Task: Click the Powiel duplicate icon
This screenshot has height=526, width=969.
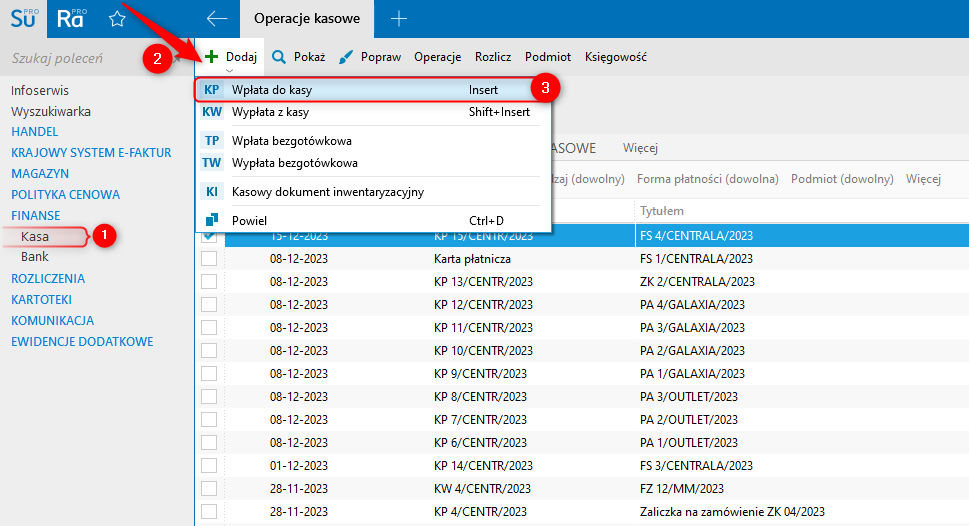Action: pos(212,220)
